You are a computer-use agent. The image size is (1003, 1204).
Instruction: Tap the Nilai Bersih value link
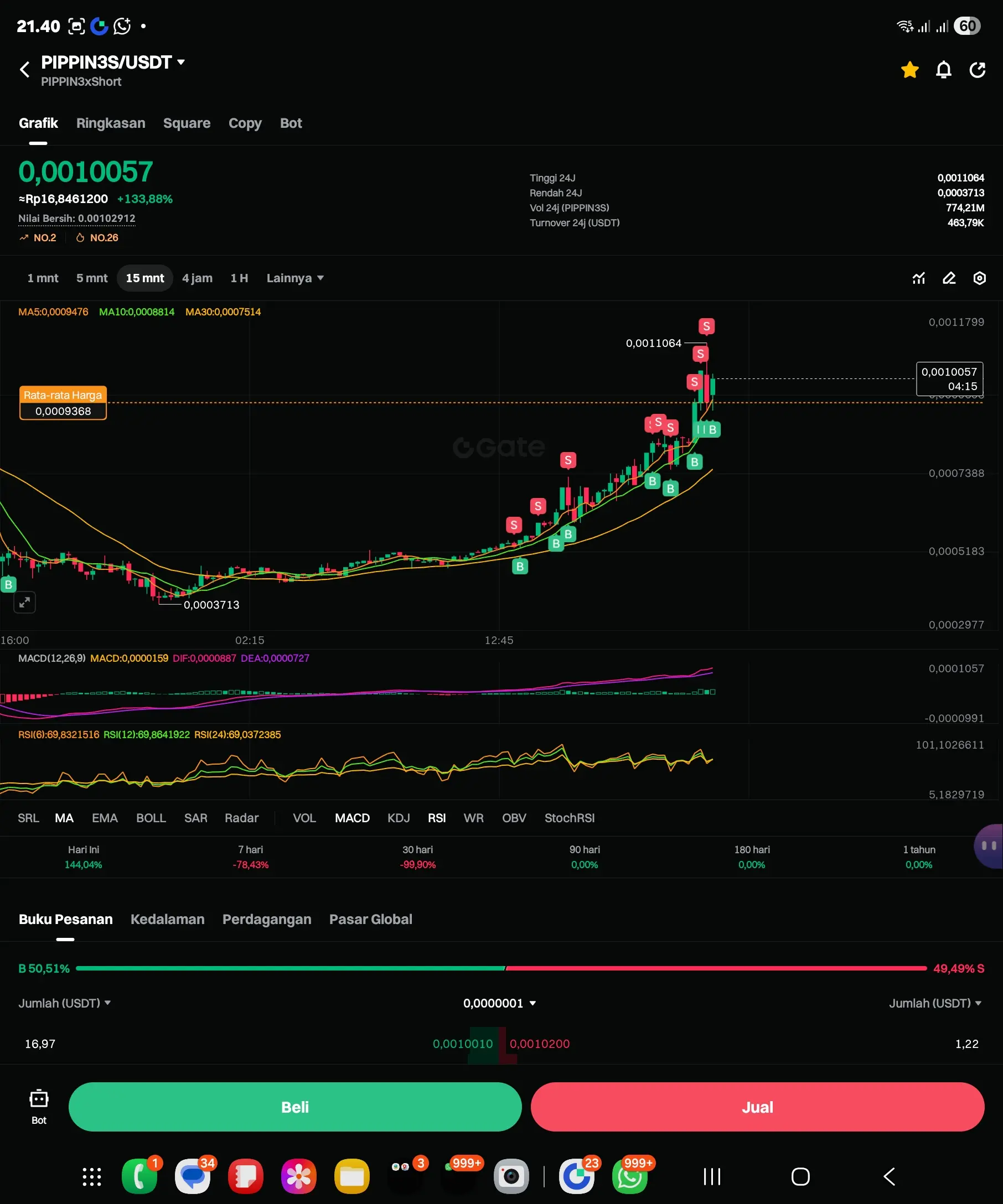(77, 219)
